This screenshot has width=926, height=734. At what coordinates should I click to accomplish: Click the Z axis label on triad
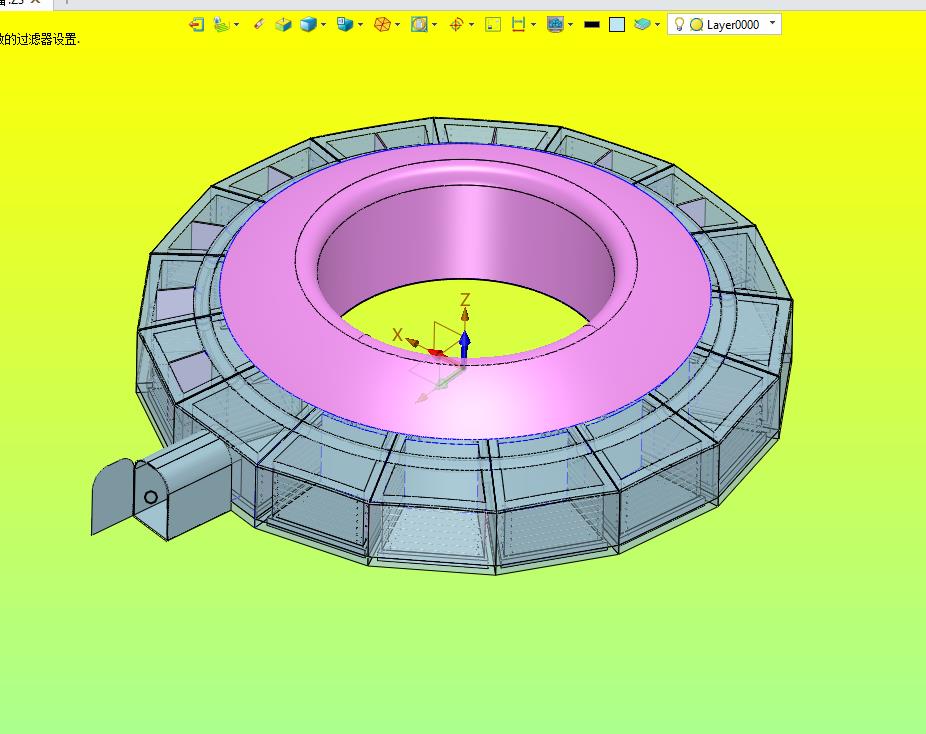[x=465, y=300]
